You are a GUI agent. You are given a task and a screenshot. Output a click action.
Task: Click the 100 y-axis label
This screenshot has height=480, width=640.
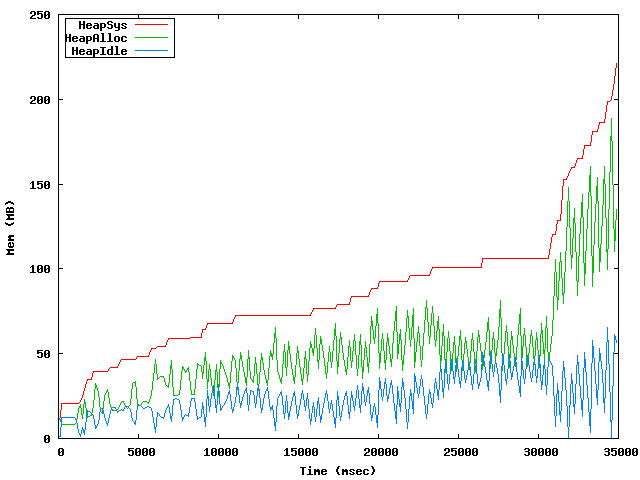point(40,269)
